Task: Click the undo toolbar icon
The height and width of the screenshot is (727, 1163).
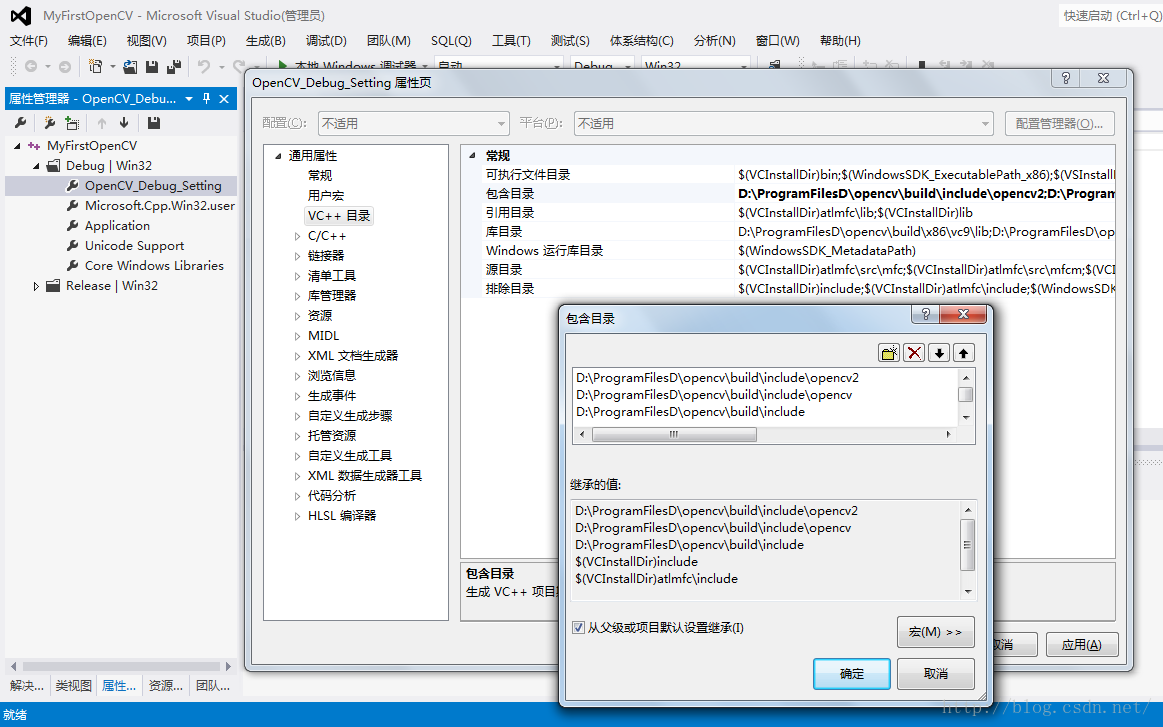Action: coord(204,66)
